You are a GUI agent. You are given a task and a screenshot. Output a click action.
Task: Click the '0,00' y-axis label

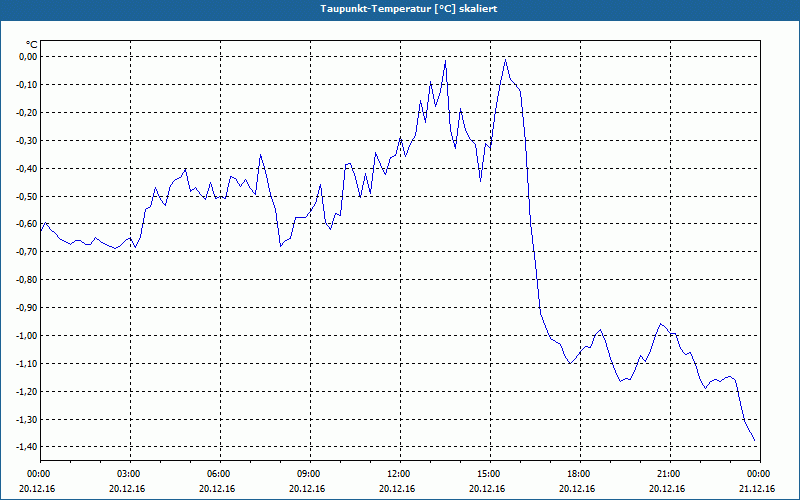[x=28, y=57]
